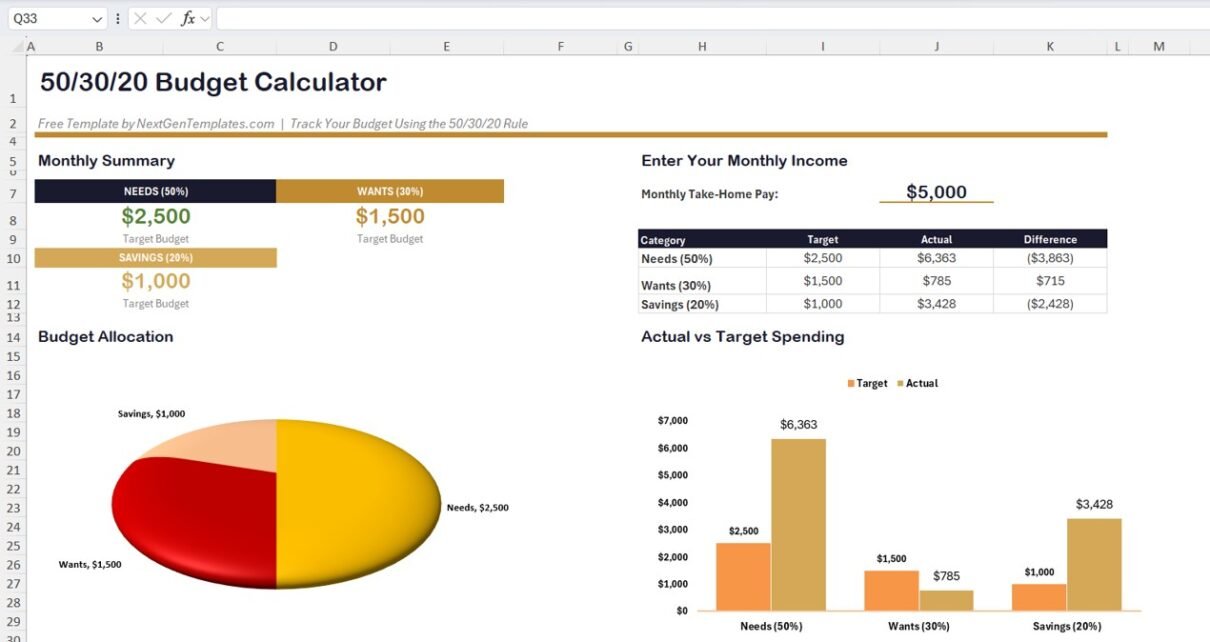This screenshot has width=1210, height=642.
Task: Click the tan Actual legend marker
Action: [900, 384]
